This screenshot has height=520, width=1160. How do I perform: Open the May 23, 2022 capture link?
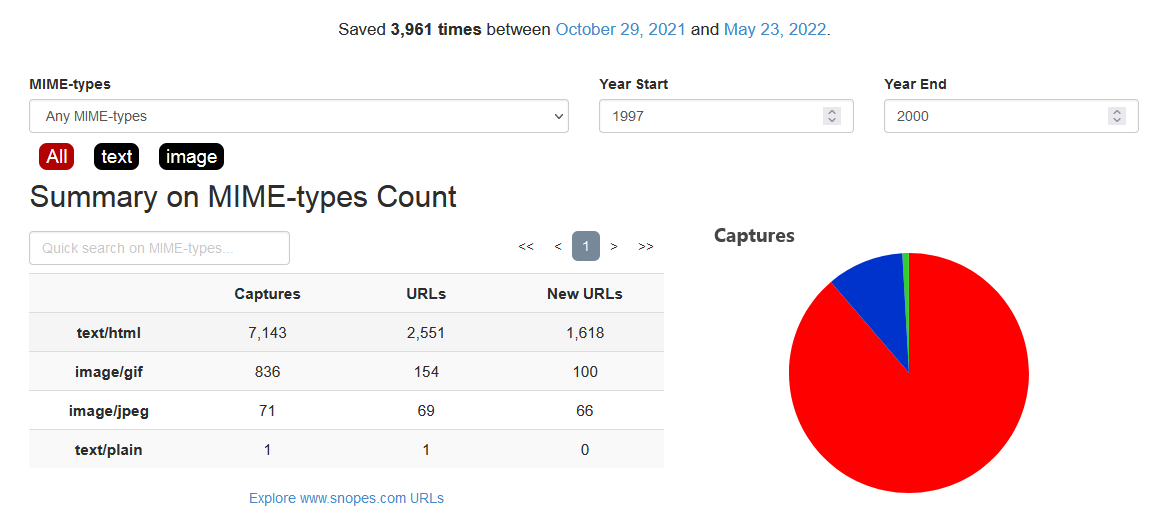[775, 30]
